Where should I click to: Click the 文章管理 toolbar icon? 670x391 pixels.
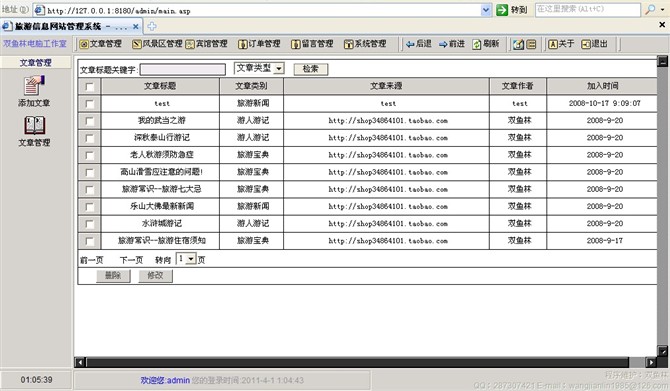84,44
